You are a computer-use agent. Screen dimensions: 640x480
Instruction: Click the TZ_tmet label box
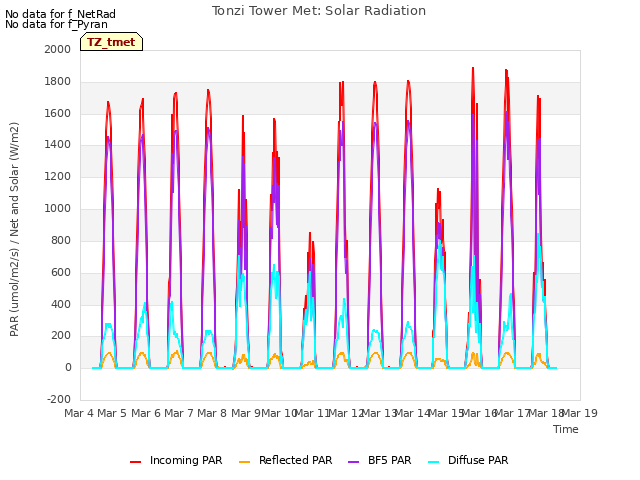tap(111, 42)
